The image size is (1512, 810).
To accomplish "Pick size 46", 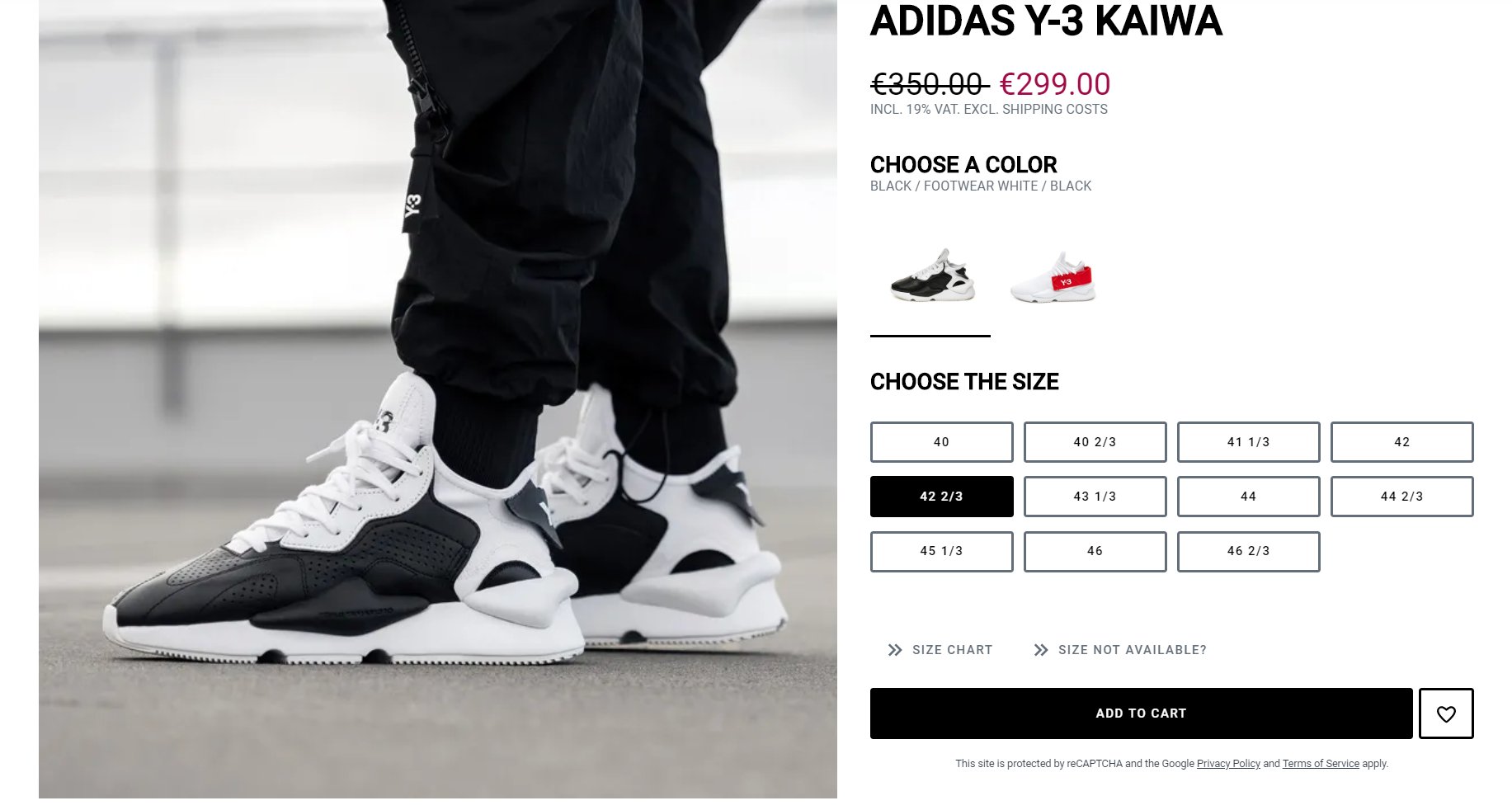I will (1095, 552).
